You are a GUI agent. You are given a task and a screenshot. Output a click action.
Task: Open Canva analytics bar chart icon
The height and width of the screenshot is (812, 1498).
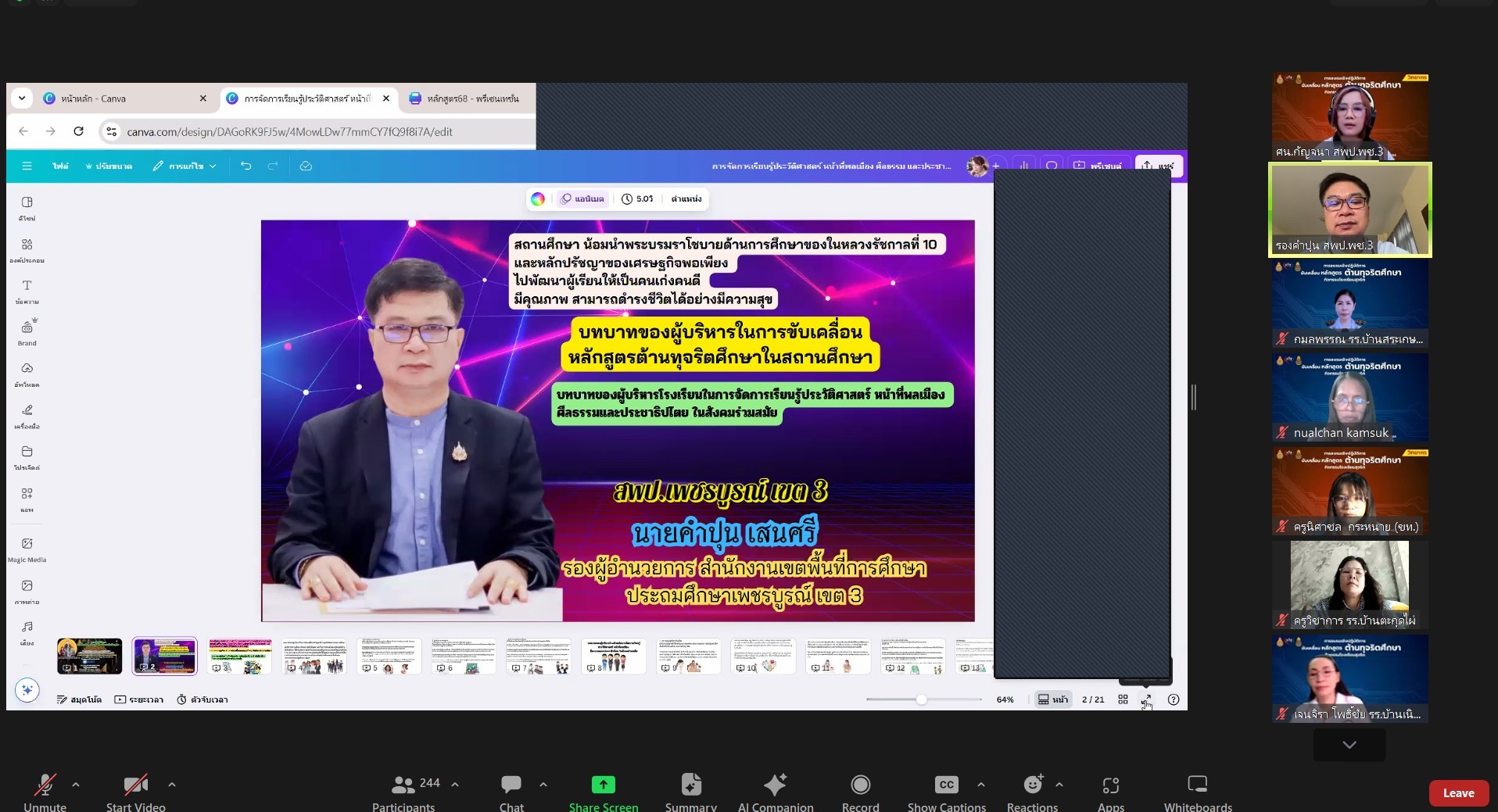pos(1023,166)
